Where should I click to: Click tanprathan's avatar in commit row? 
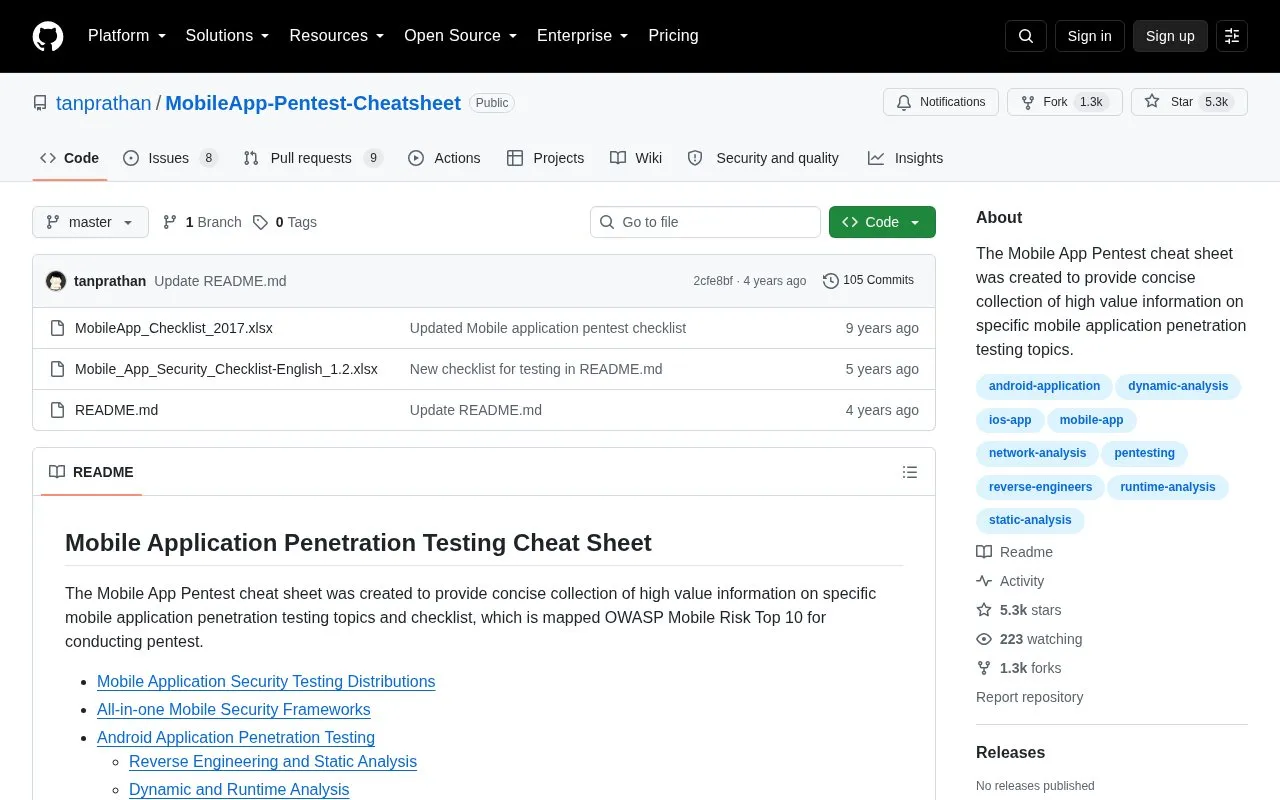click(x=56, y=281)
